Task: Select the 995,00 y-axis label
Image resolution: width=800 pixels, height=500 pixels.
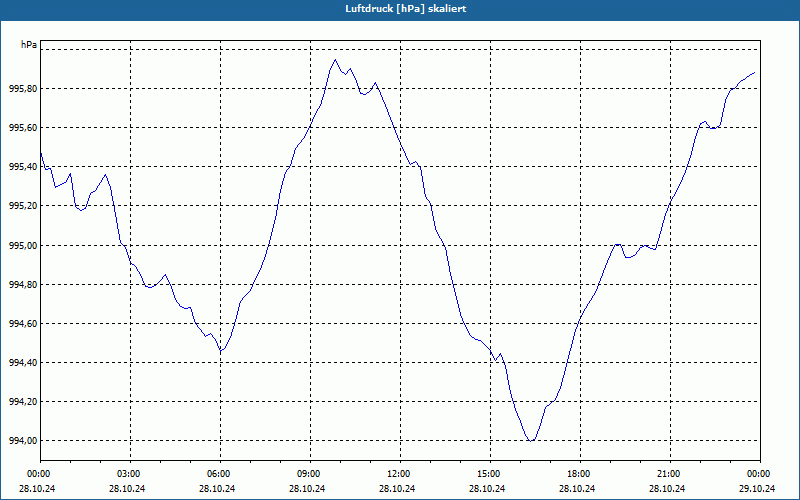Action: tap(23, 245)
